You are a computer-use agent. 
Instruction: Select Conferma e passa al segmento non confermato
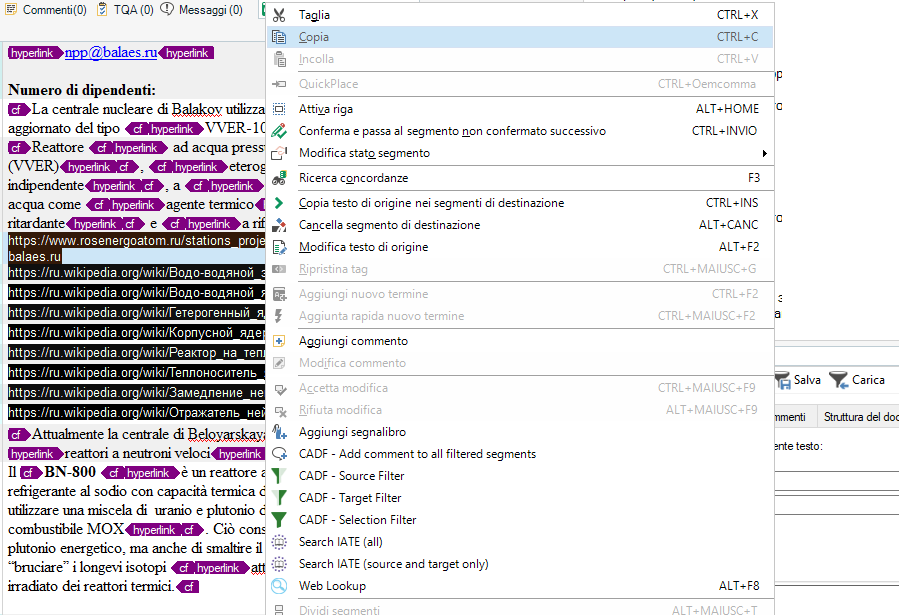(x=520, y=131)
